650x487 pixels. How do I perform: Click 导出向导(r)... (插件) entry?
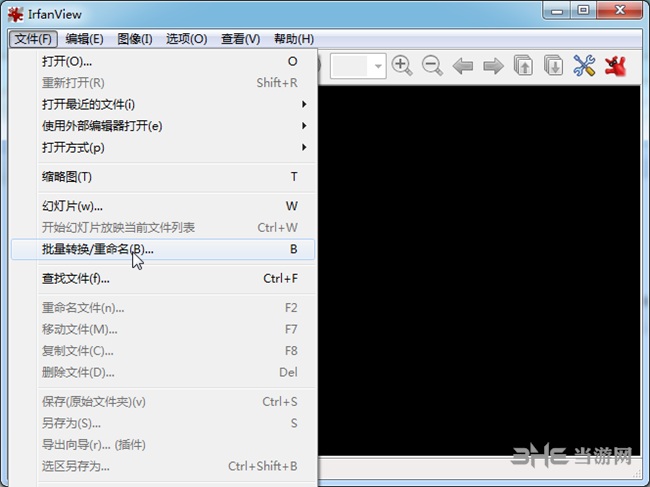point(163,445)
